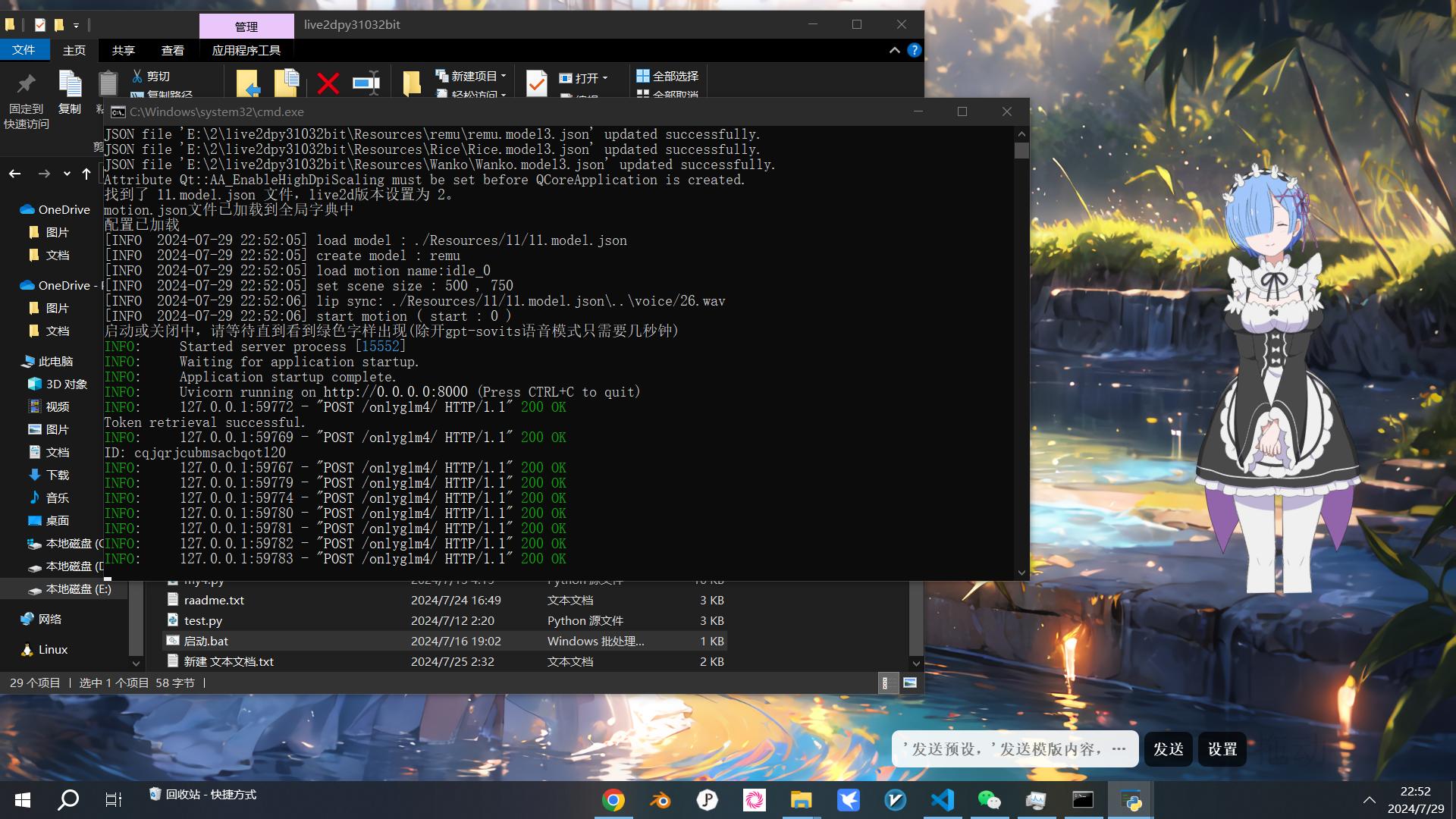Click Pin to Quick access icon

pos(27,83)
